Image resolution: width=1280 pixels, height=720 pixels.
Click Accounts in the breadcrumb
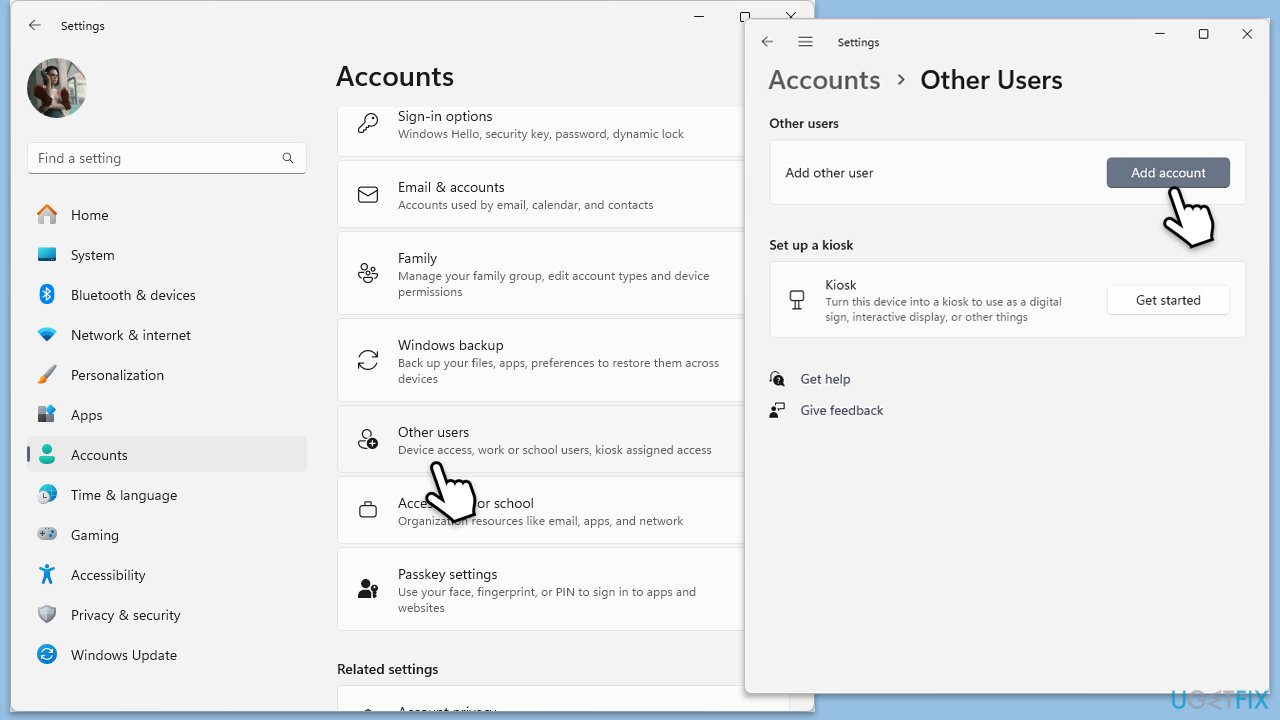pyautogui.click(x=824, y=80)
